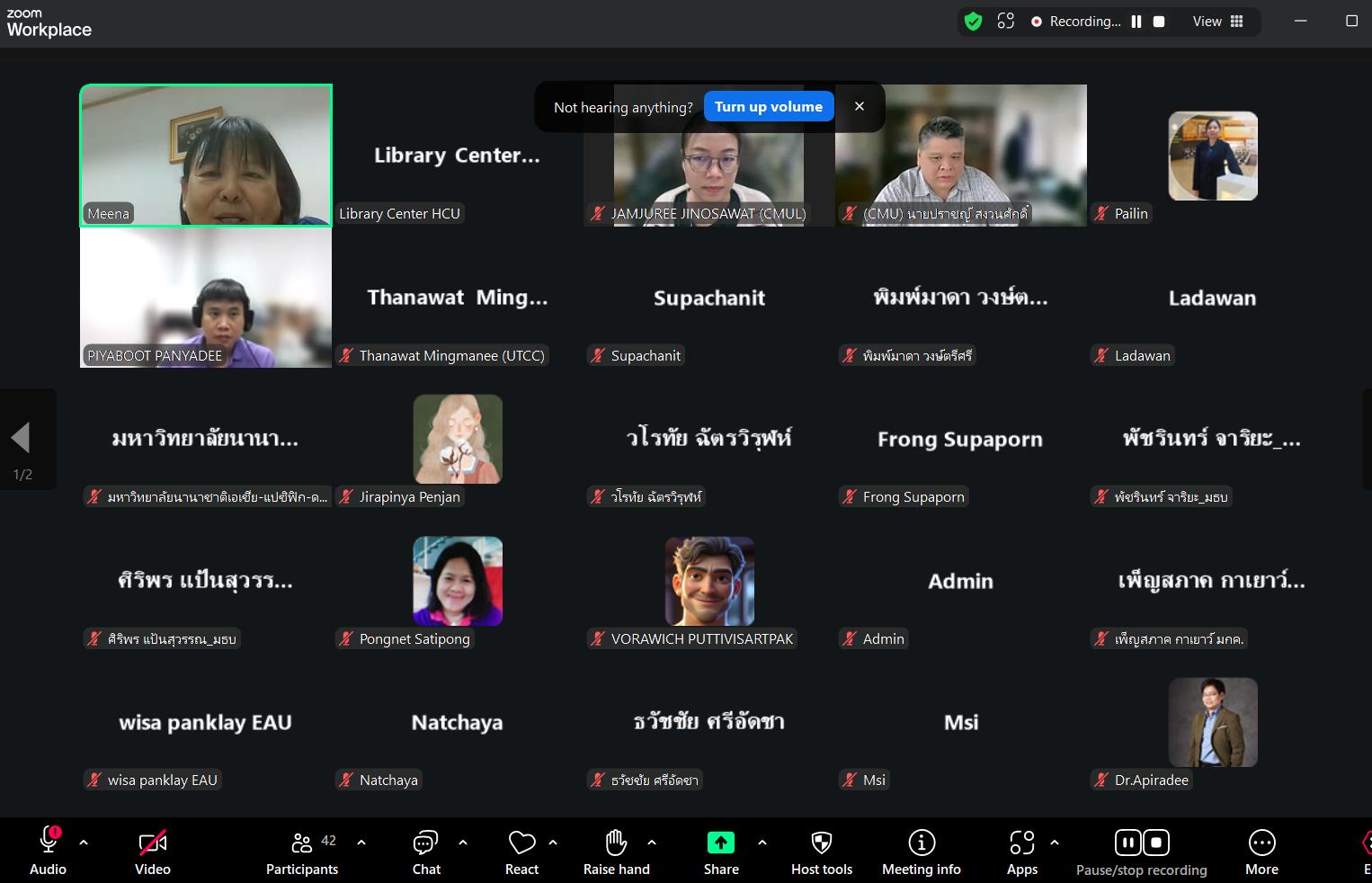1372x883 pixels.
Task: Select Meena's video thumbnail
Action: pos(206,155)
